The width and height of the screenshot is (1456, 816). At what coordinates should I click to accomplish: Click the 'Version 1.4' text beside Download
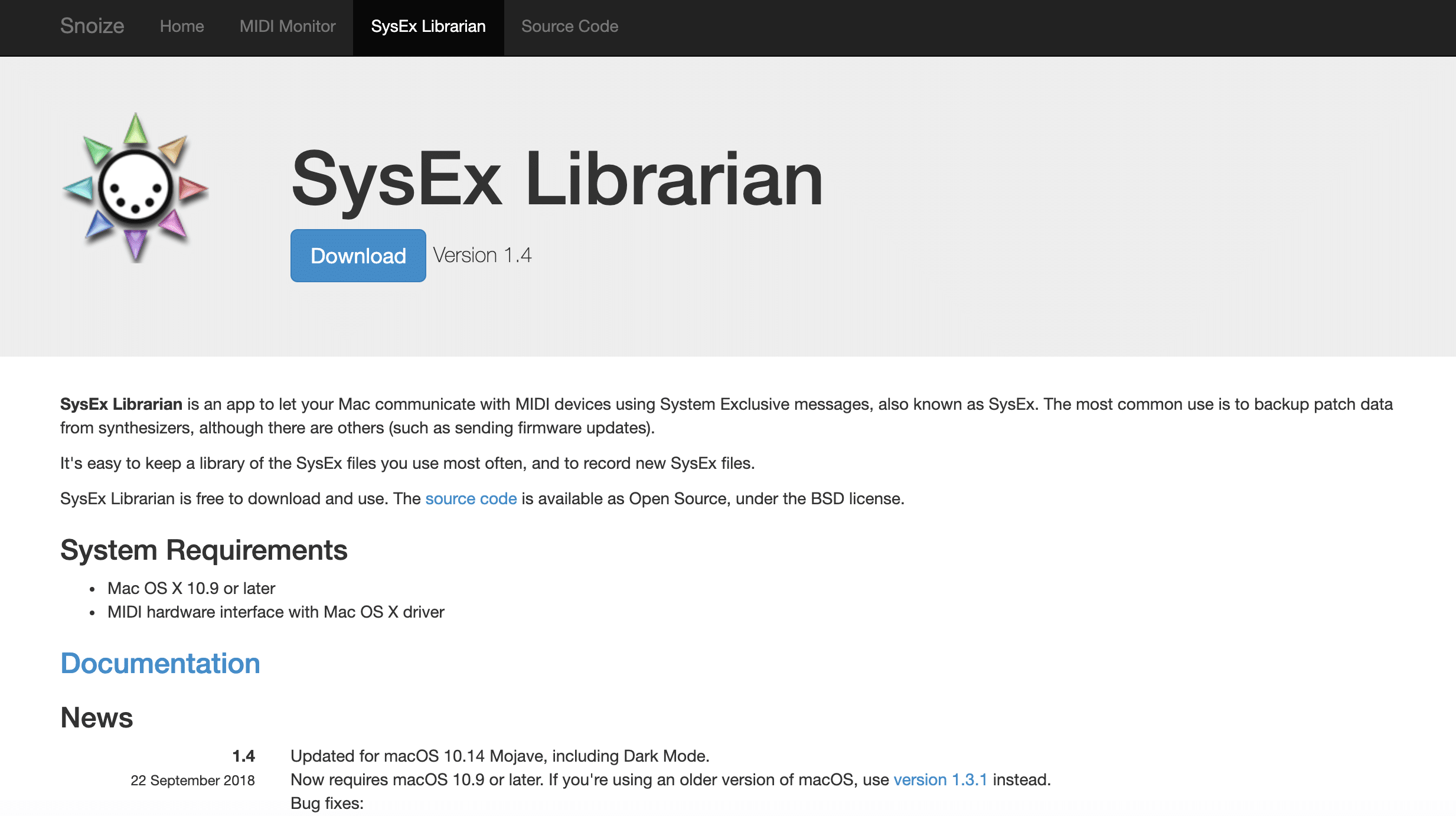pyautogui.click(x=482, y=255)
